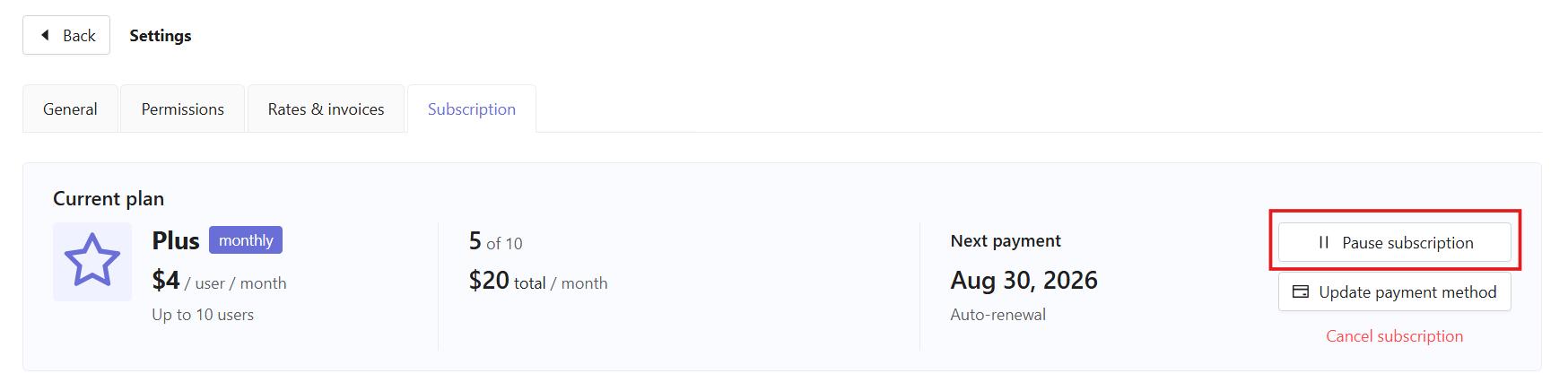
Task: Switch to the Permissions tab
Action: [x=183, y=109]
